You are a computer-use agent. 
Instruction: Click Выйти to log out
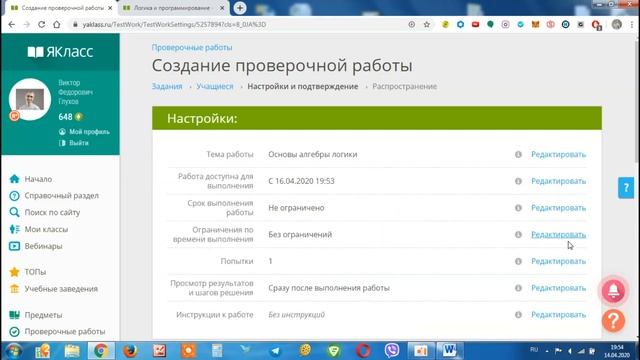[x=79, y=143]
